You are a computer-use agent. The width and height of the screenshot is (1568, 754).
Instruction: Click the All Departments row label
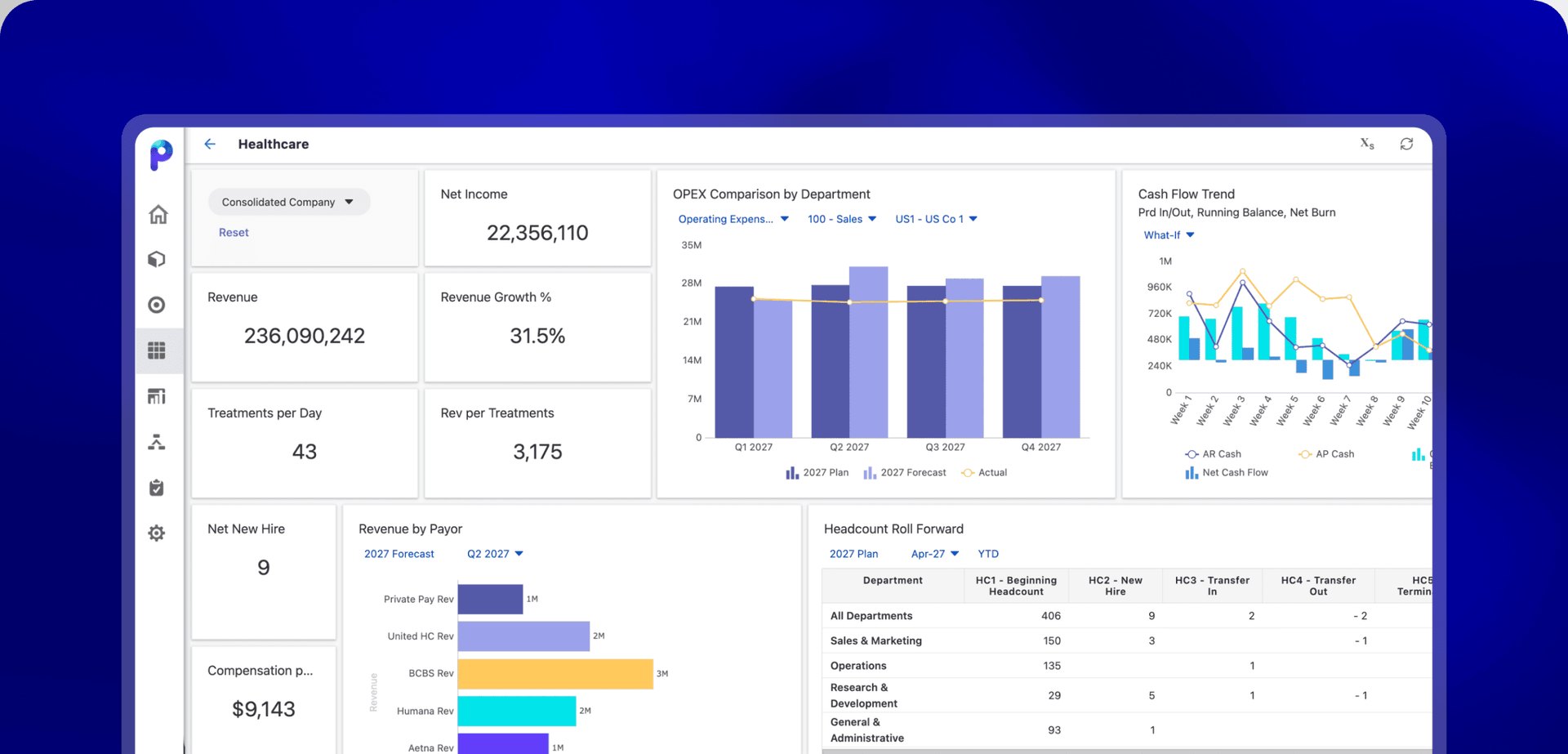tap(871, 616)
